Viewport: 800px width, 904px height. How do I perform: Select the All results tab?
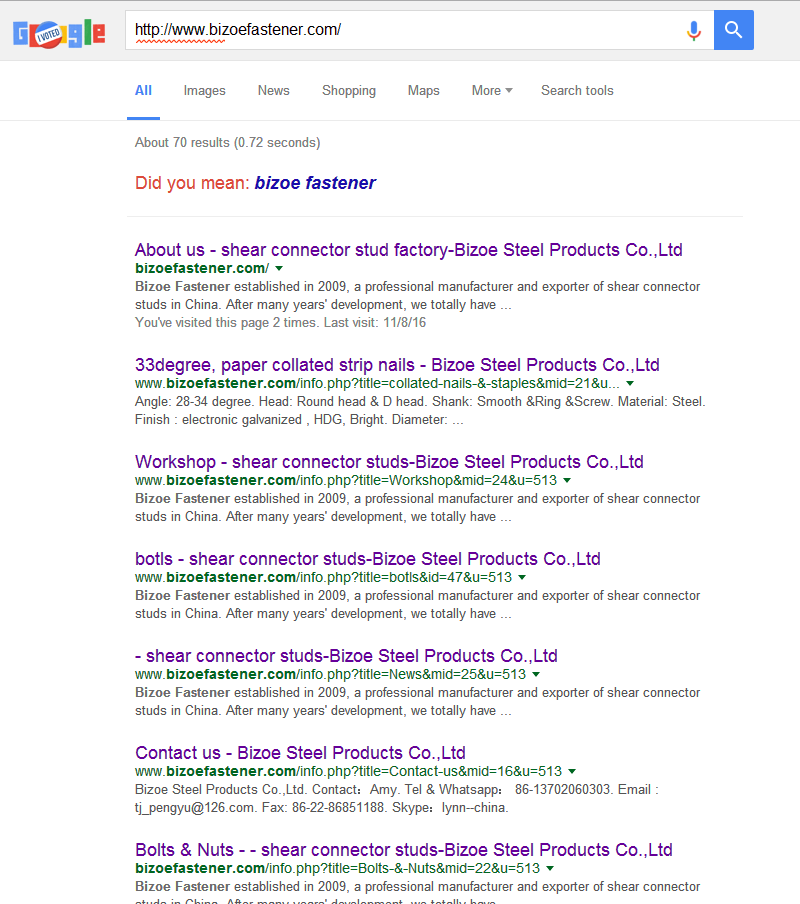pyautogui.click(x=144, y=91)
